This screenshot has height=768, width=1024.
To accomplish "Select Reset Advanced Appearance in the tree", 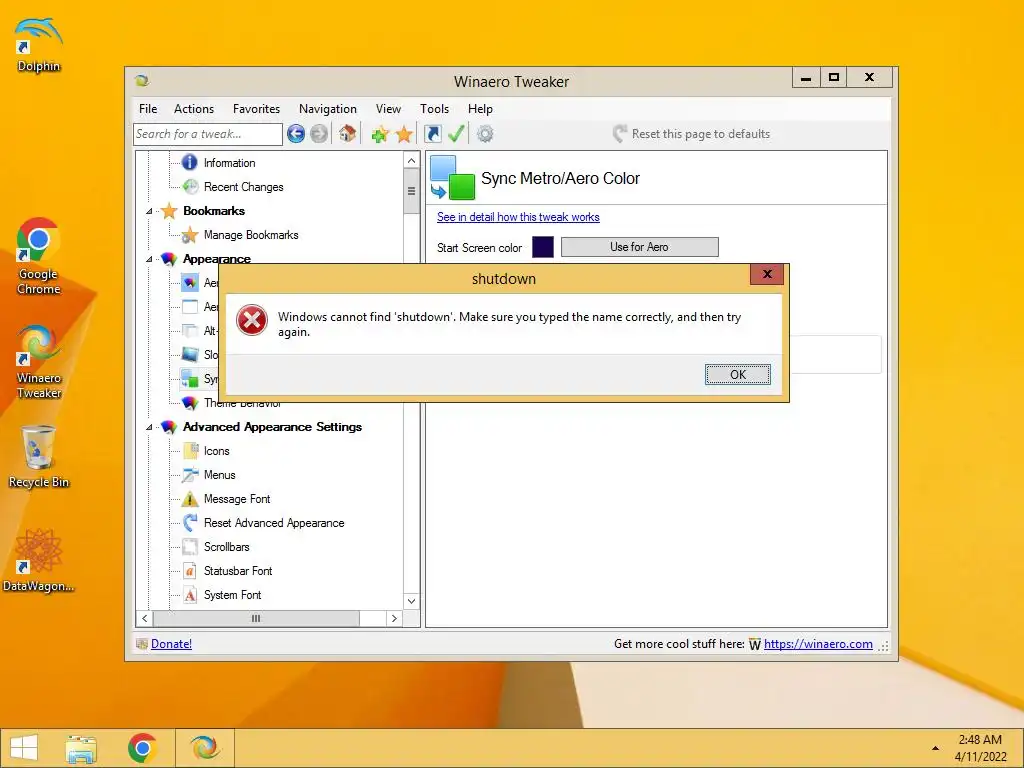I will [x=274, y=523].
